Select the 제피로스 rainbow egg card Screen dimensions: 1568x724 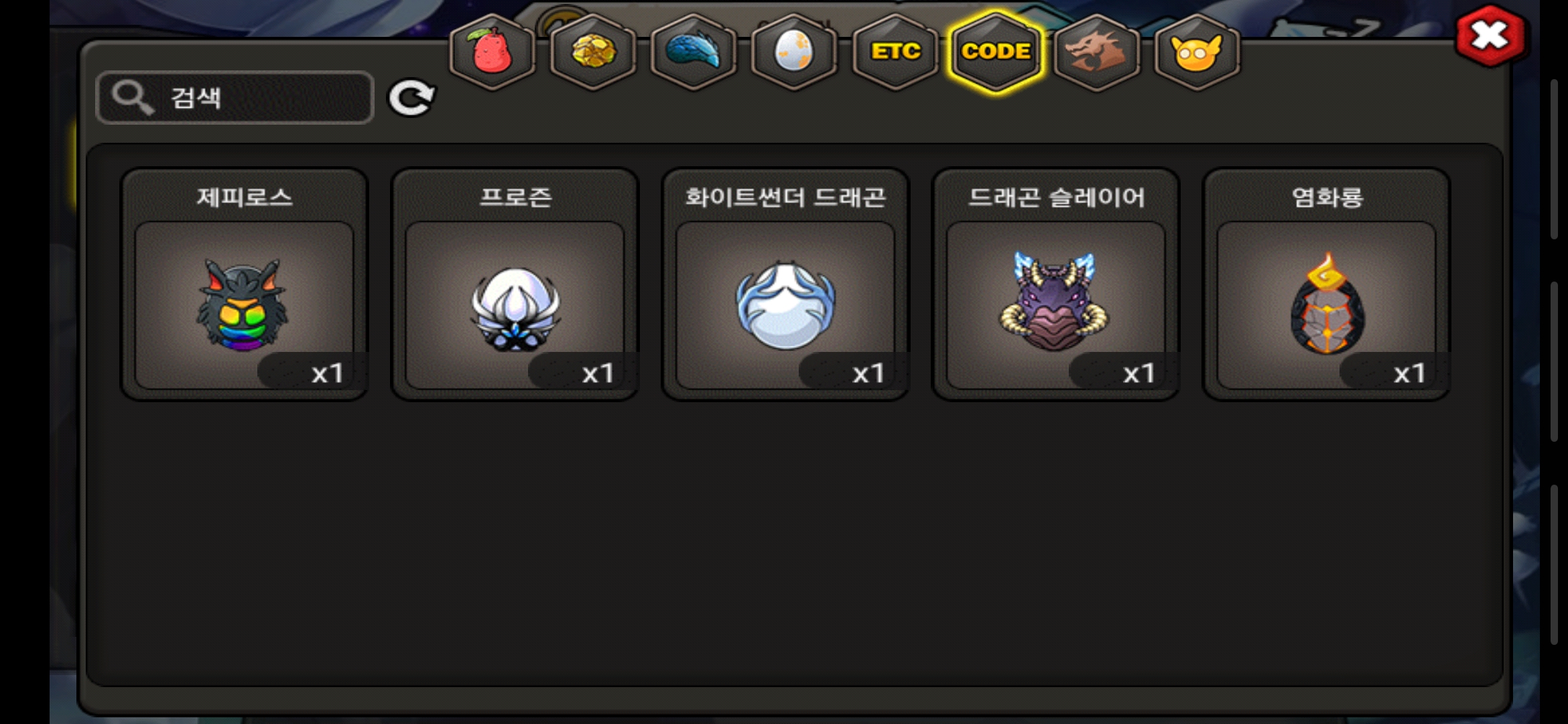(x=245, y=284)
